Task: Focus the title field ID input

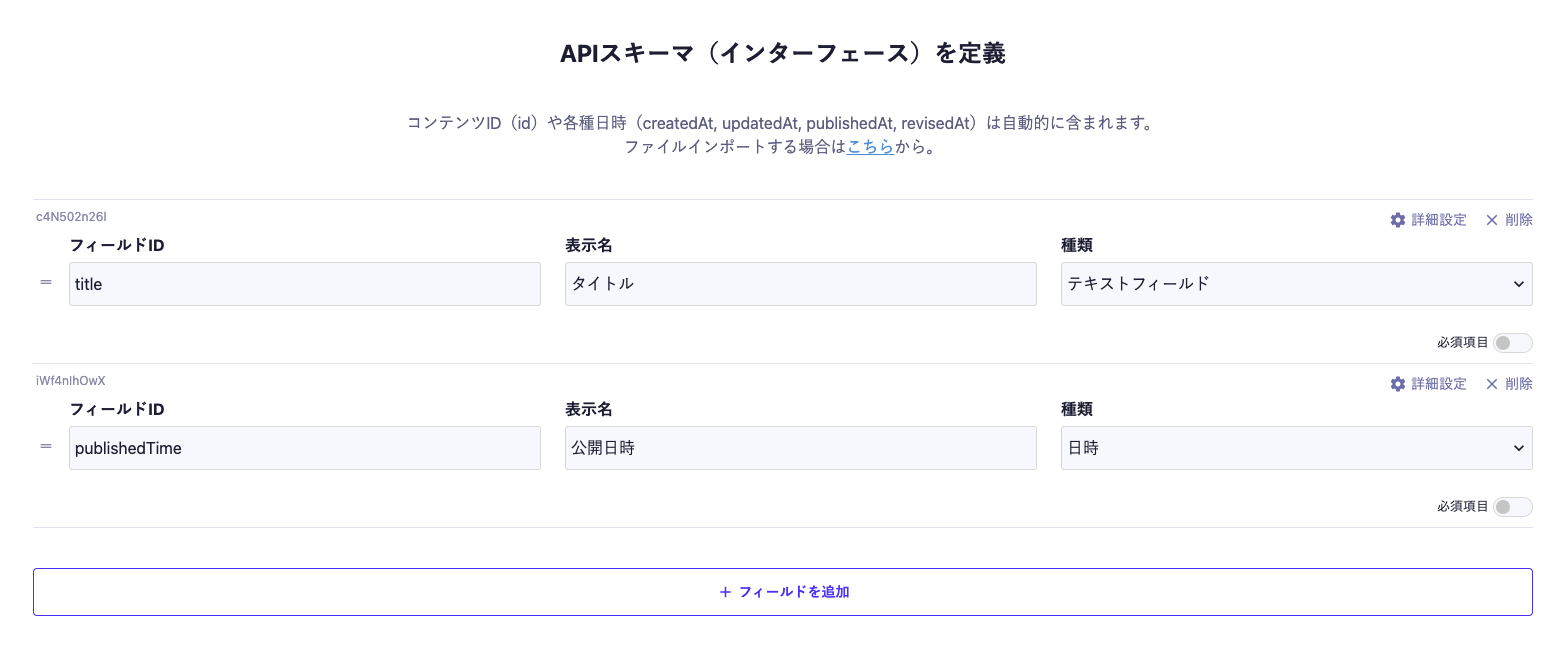Action: (x=304, y=284)
